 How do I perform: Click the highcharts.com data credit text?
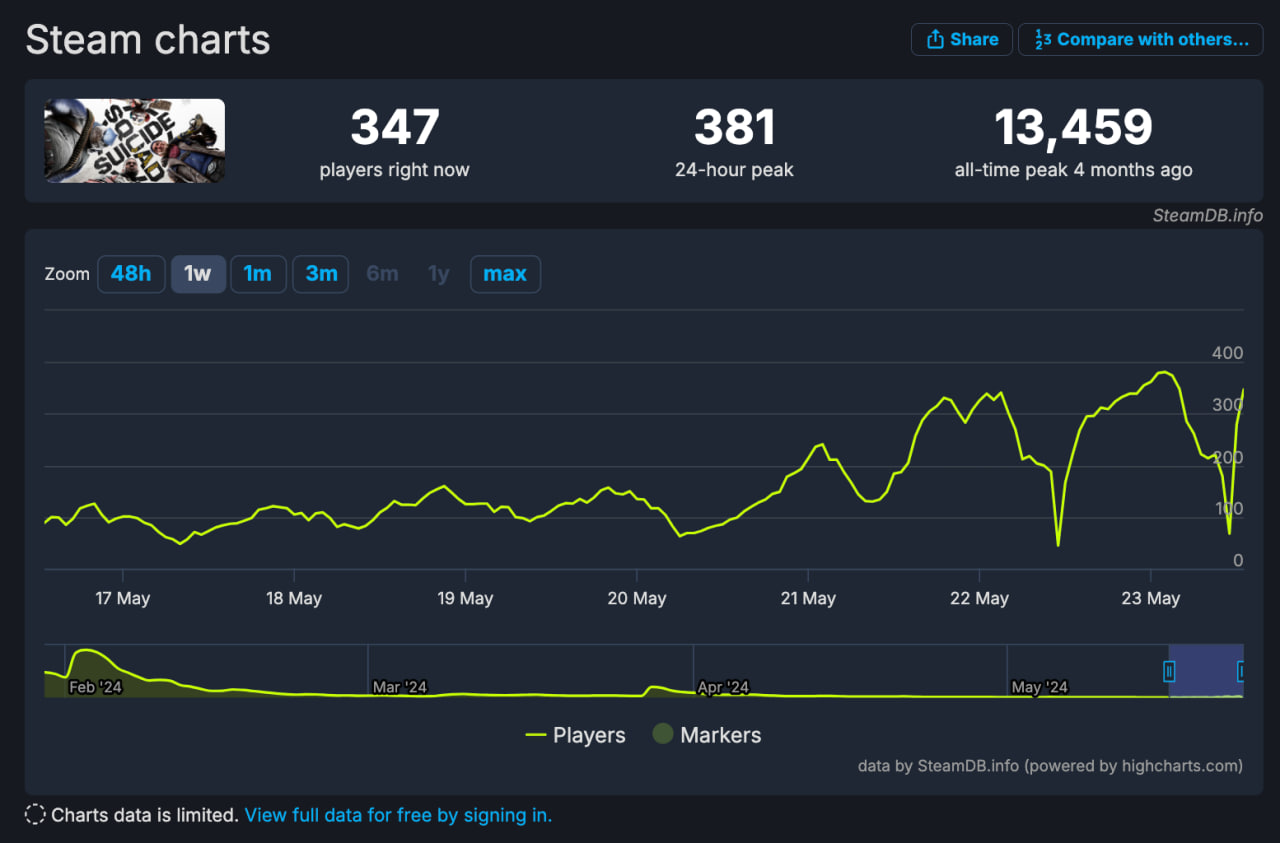pos(1050,766)
